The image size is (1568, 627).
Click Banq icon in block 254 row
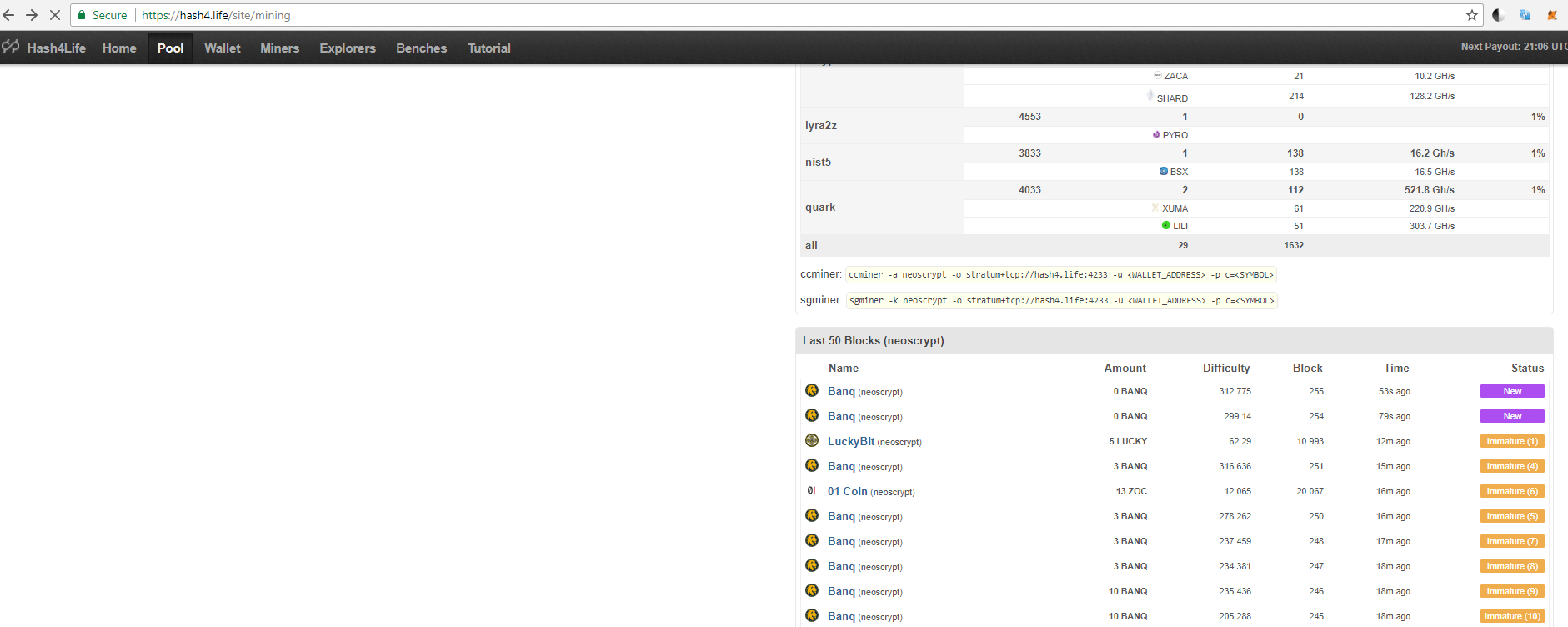pos(812,415)
